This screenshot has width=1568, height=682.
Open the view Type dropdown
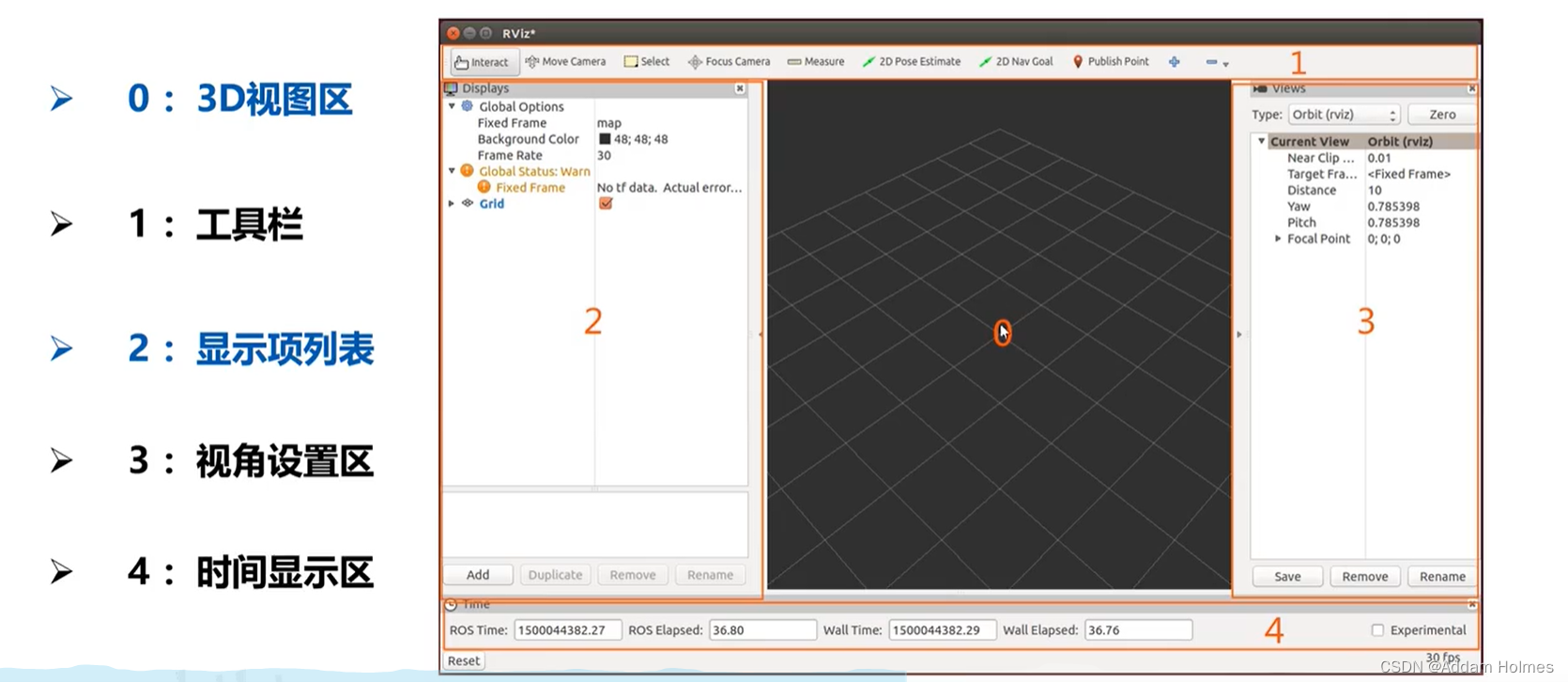coord(1344,115)
